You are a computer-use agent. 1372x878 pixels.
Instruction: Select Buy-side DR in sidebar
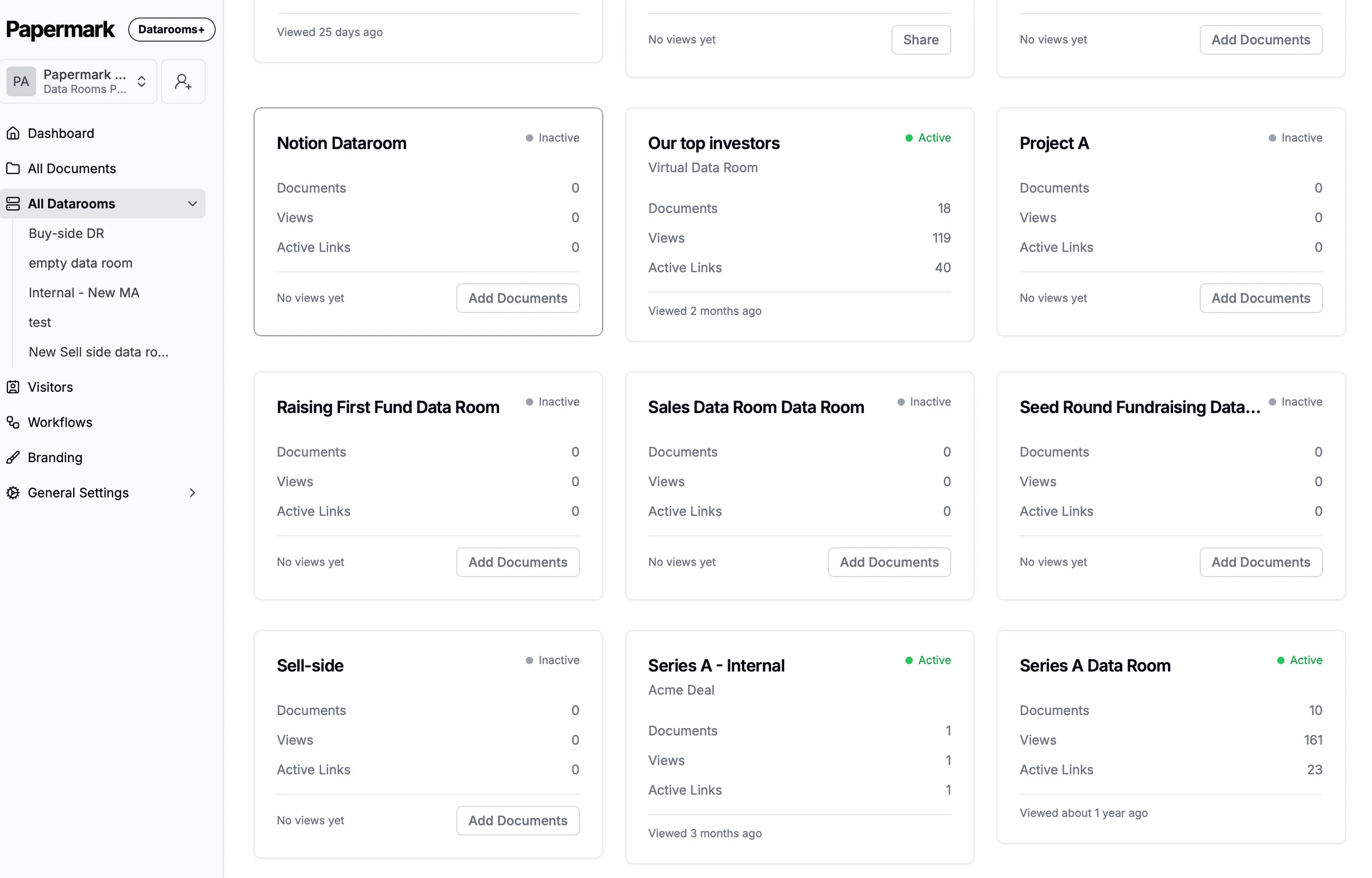66,233
